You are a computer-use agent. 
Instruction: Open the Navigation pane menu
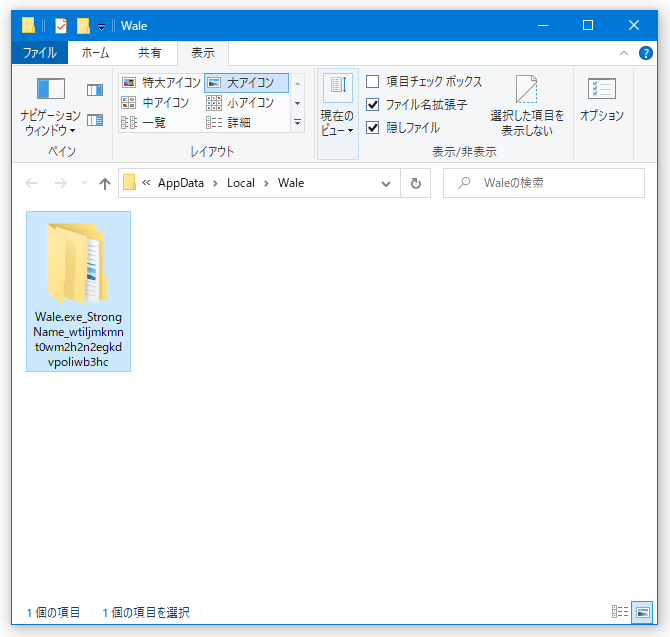point(50,106)
